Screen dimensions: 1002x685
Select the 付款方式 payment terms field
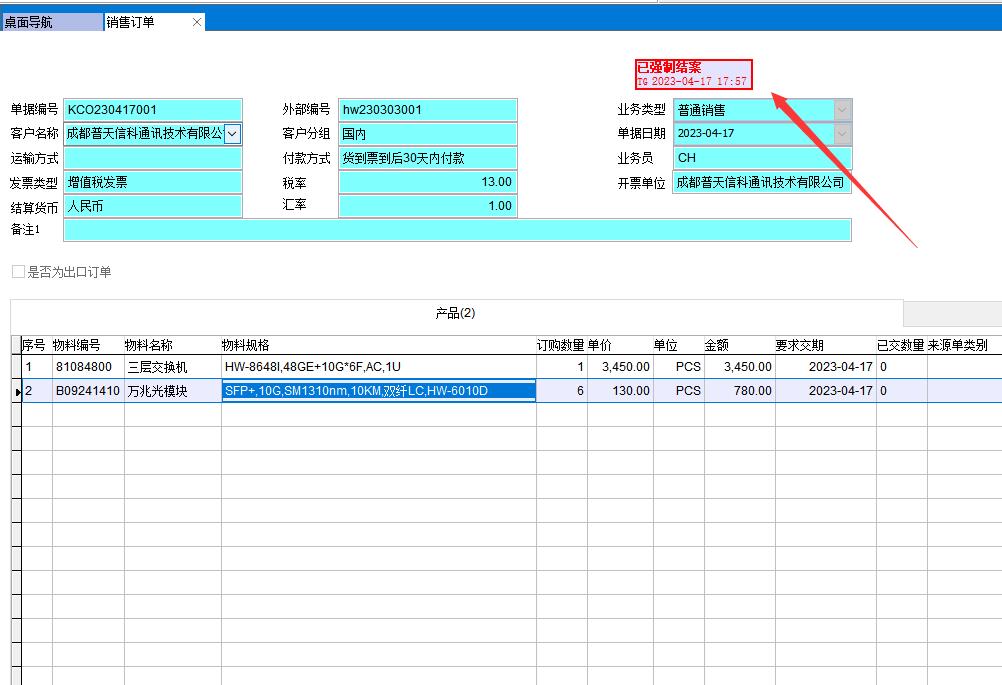click(427, 157)
